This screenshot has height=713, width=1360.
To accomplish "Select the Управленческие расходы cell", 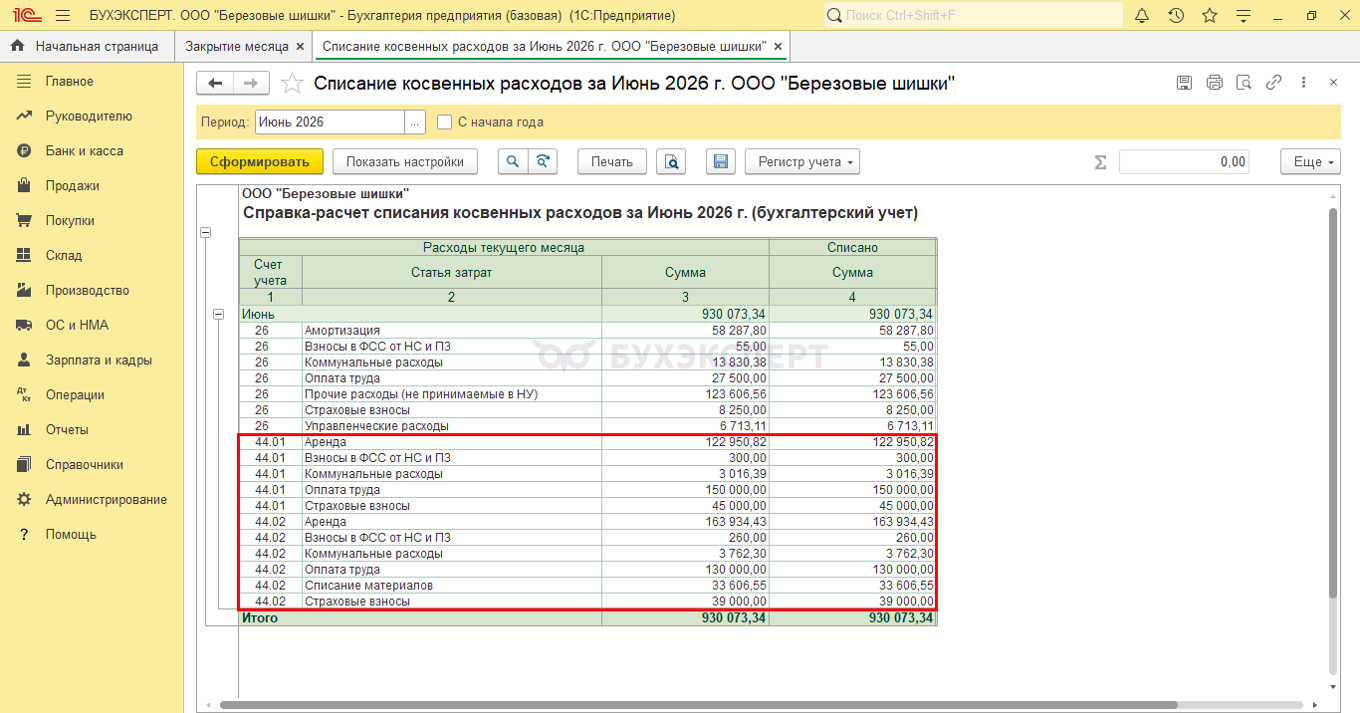I will (452, 426).
